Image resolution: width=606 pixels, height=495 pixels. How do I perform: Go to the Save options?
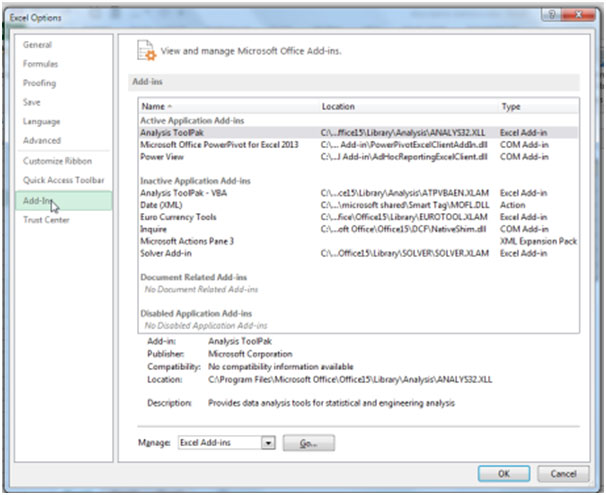coord(32,102)
